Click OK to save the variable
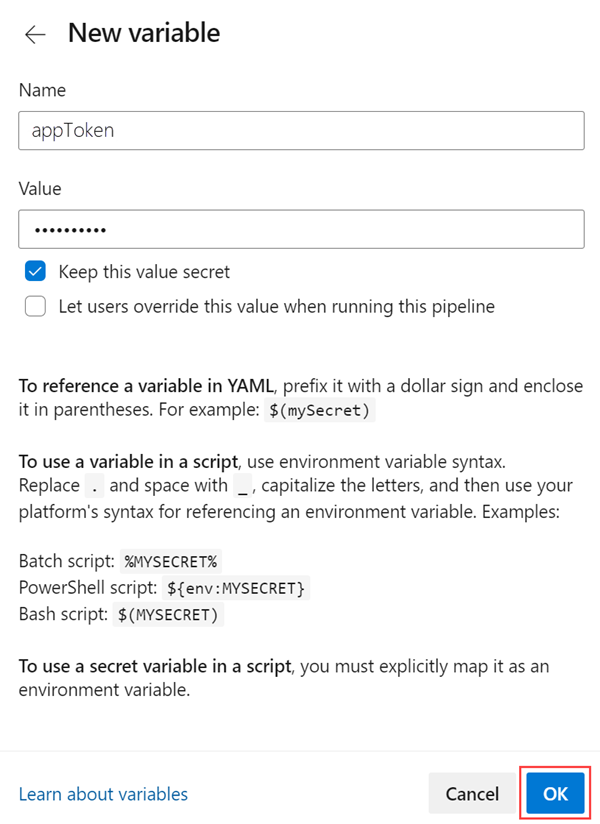Screen dimensions: 600x824 (x=554, y=793)
